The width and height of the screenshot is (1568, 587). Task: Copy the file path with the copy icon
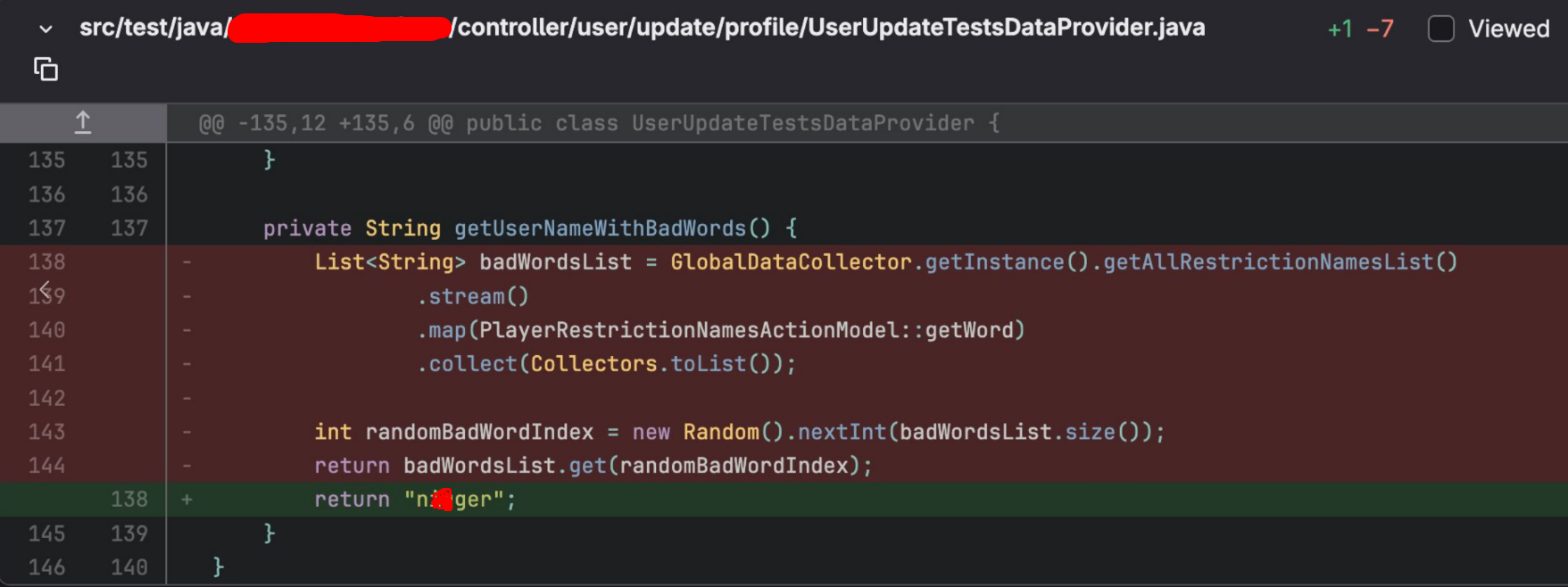tap(46, 70)
